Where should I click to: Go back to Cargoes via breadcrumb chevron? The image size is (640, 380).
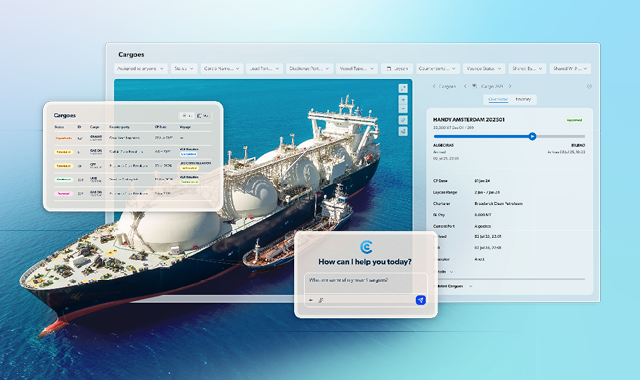coord(434,87)
